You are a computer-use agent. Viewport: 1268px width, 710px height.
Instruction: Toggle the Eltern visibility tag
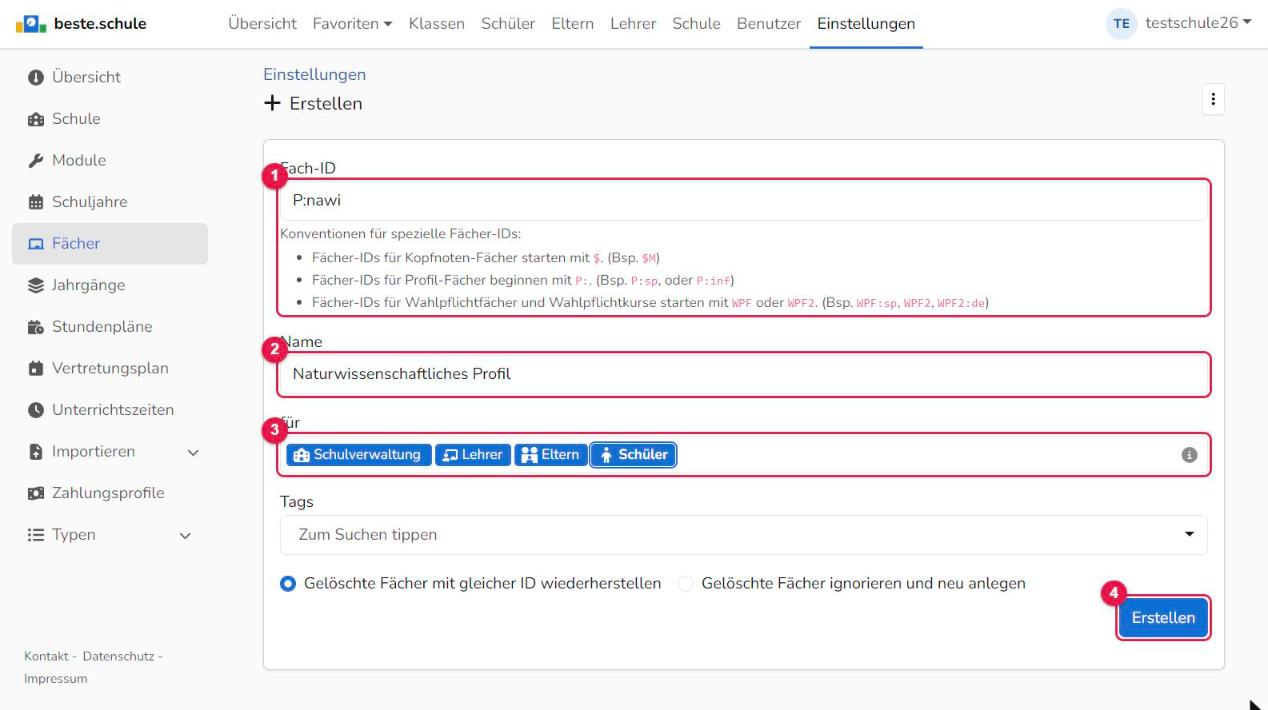click(550, 455)
